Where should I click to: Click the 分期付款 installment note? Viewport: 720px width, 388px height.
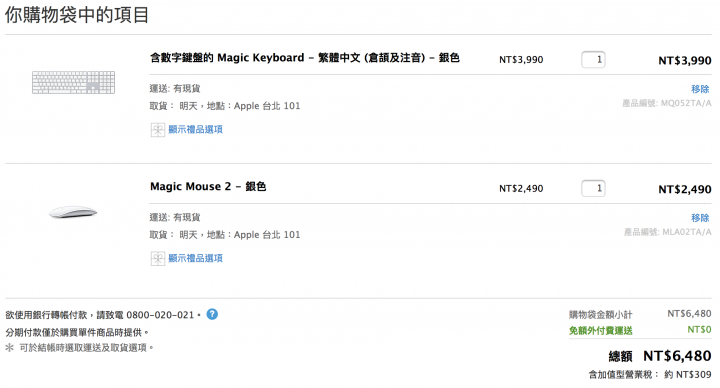coord(78,332)
